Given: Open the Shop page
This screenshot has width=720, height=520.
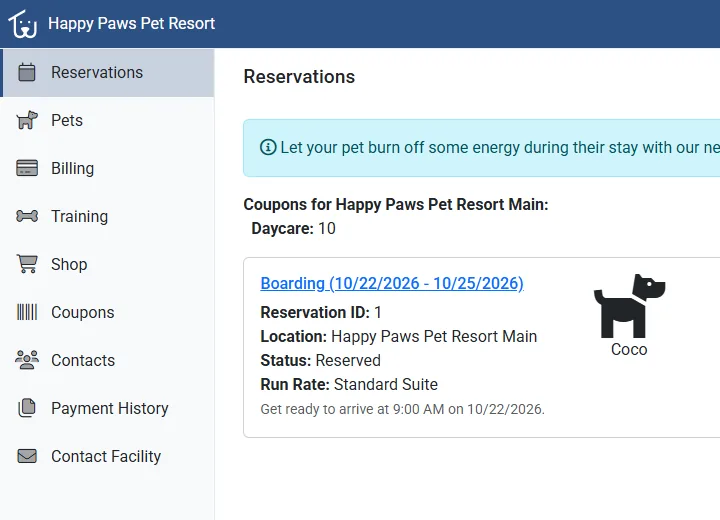Looking at the screenshot, I should (x=107, y=264).
